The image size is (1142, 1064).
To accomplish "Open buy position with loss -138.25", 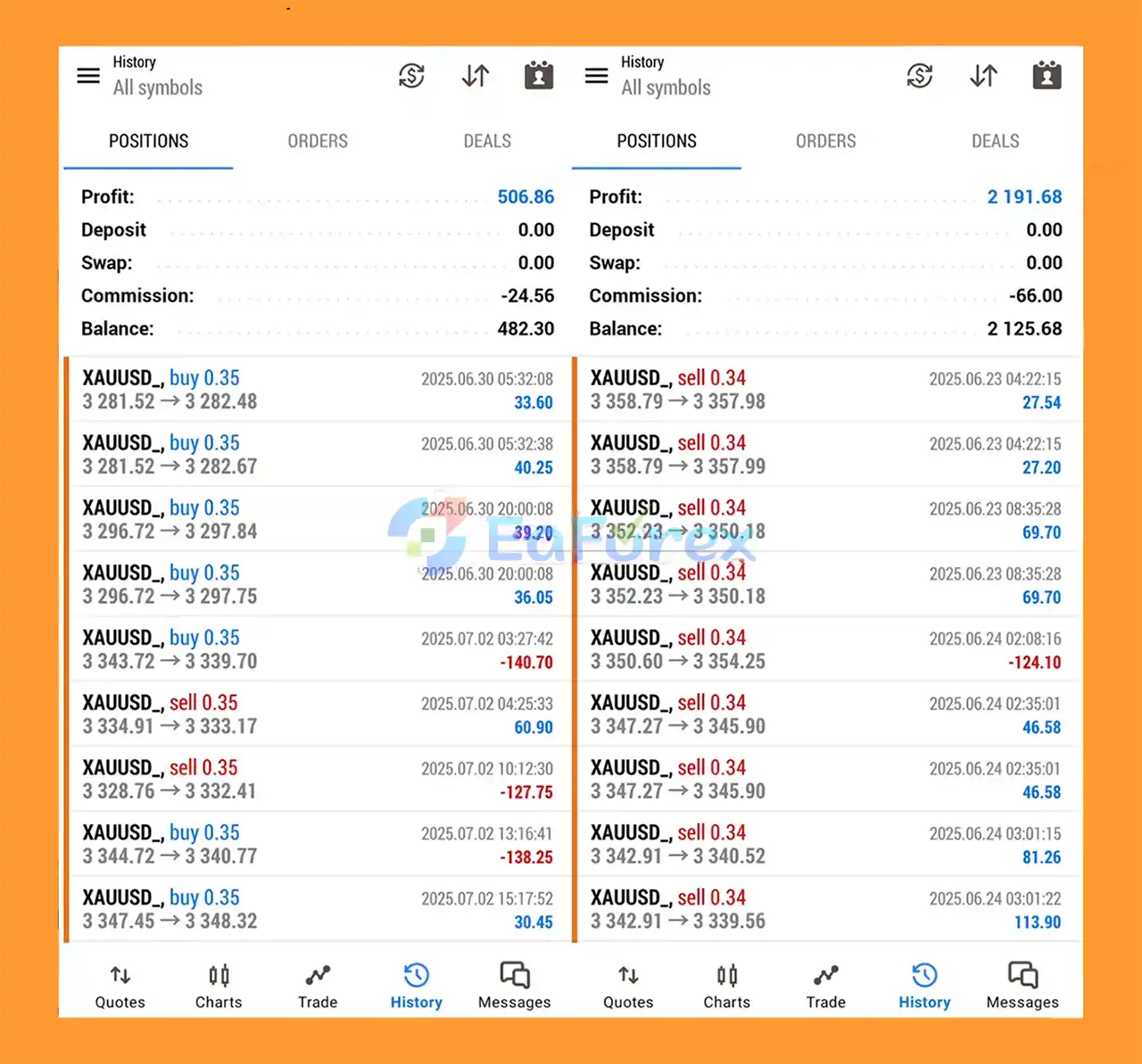I will (318, 845).
